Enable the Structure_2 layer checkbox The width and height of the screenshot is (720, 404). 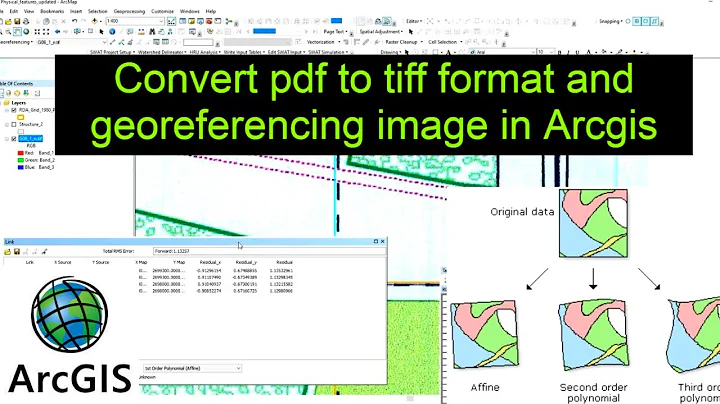[x=14, y=124]
